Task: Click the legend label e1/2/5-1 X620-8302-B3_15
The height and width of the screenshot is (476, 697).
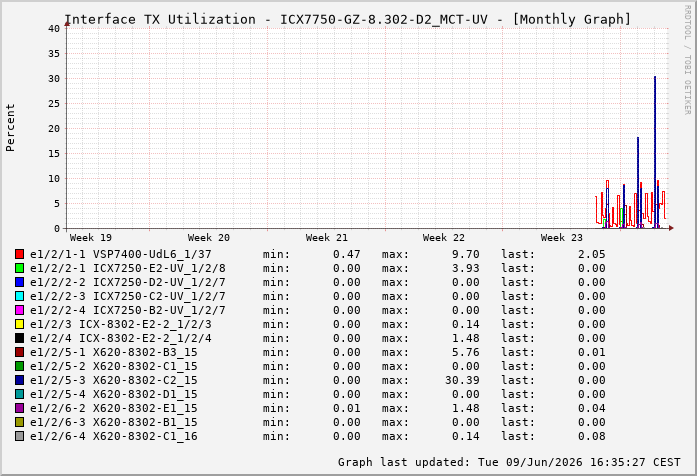Action: tap(113, 352)
